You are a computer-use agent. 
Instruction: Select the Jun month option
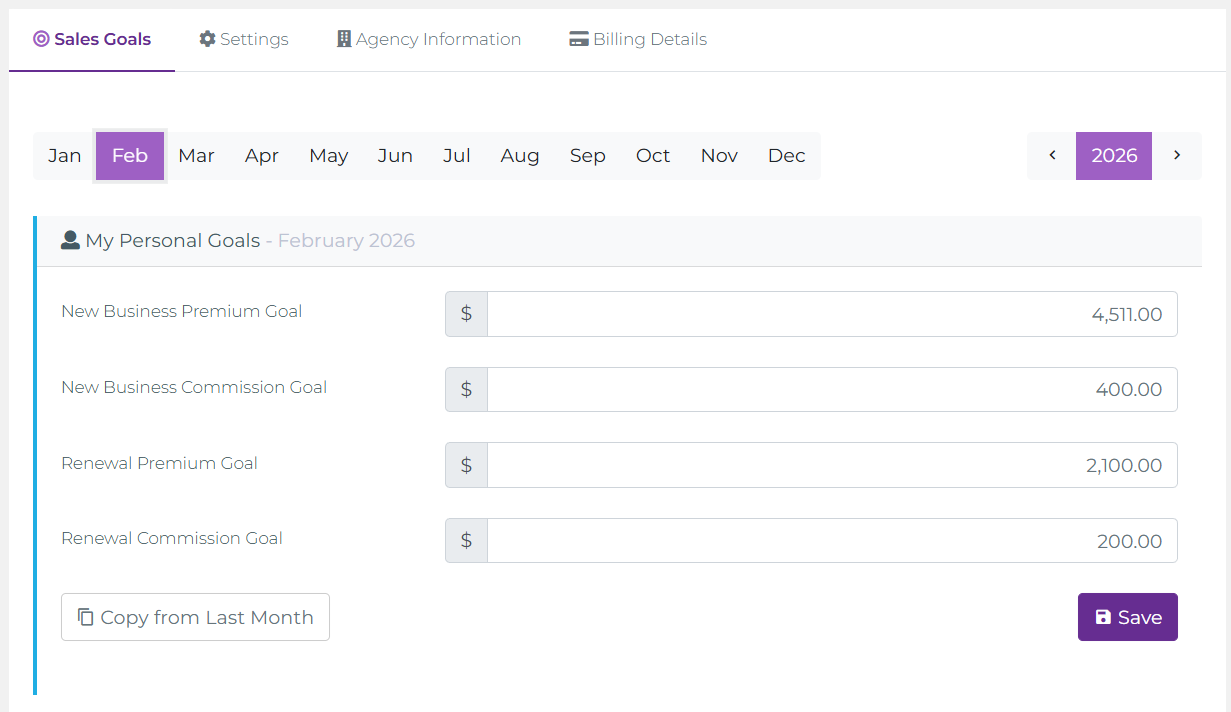(x=394, y=155)
